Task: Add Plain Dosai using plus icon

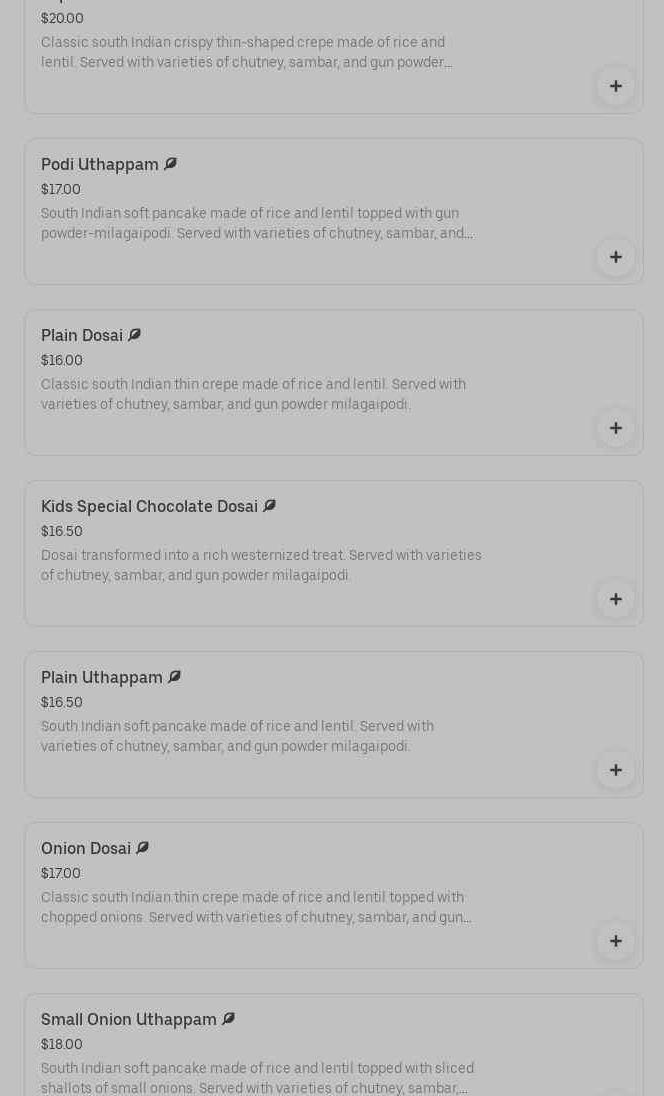Action: pyautogui.click(x=615, y=428)
